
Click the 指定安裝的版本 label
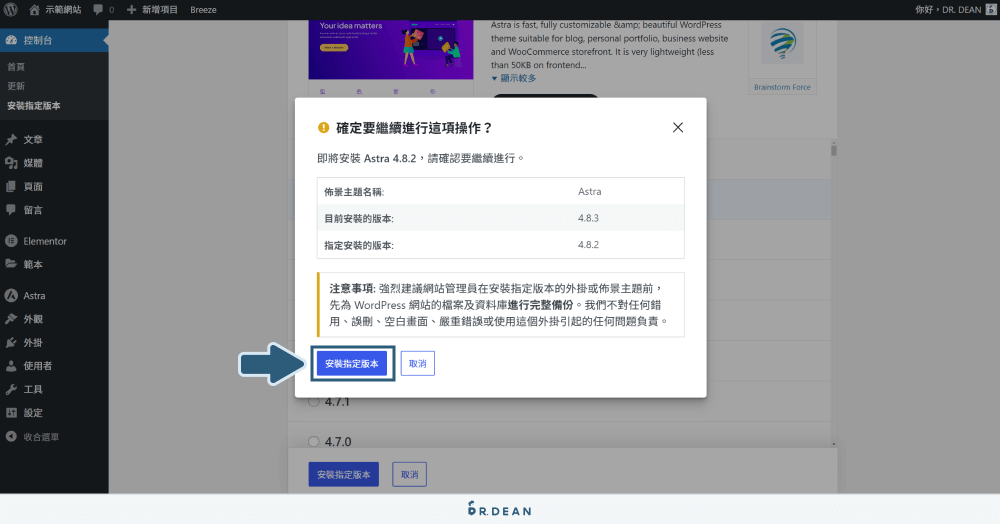click(x=359, y=245)
